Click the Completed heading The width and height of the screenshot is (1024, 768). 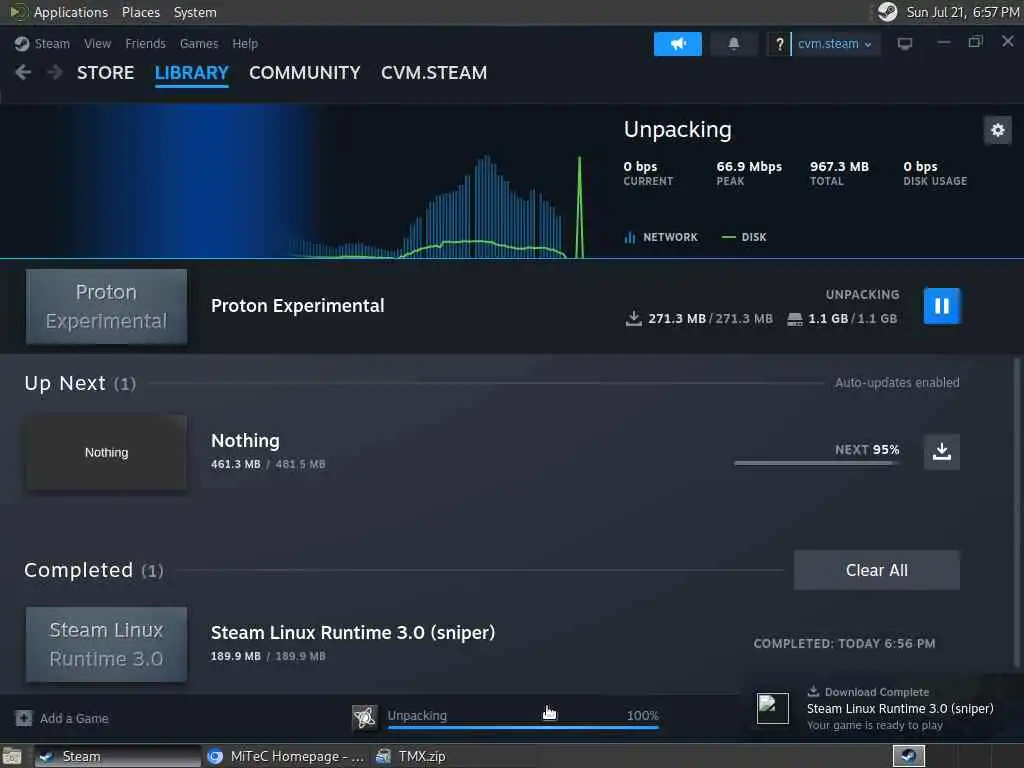[x=93, y=570]
